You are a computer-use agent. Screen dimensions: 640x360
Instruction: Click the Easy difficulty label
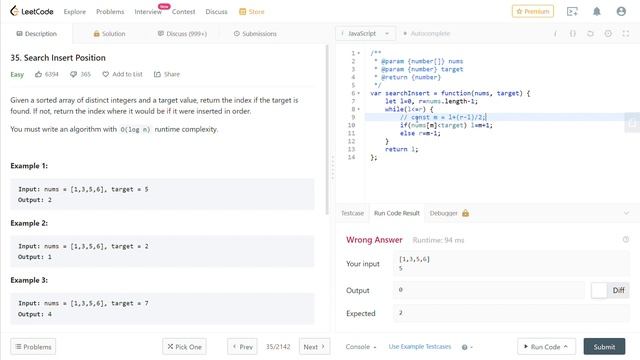[17, 74]
